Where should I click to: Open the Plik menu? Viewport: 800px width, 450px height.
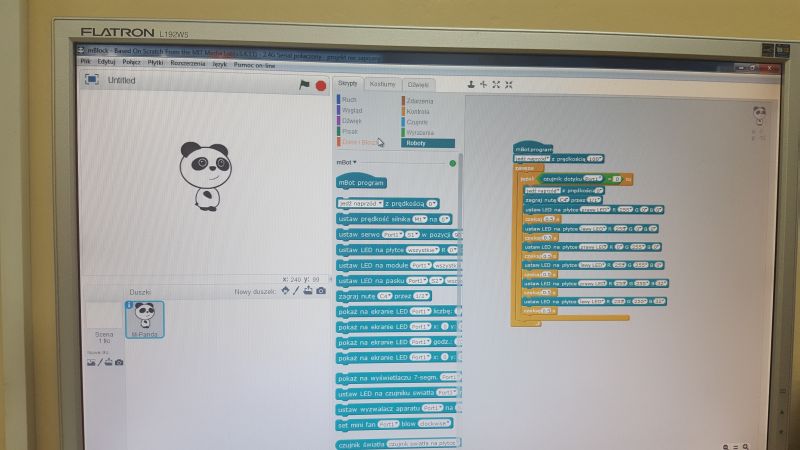point(85,61)
